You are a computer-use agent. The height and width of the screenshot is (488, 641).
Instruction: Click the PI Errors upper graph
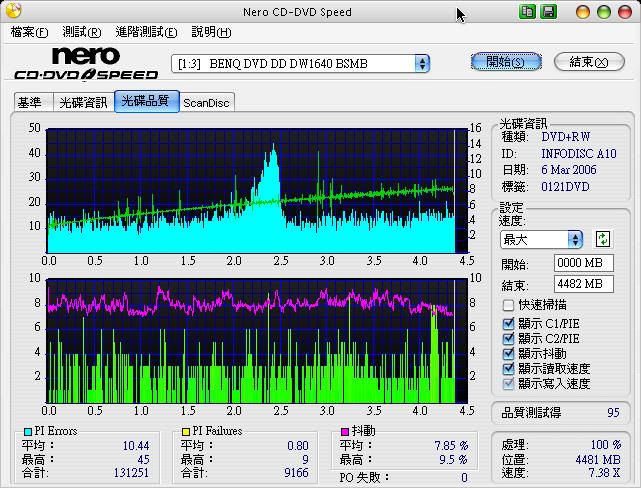tap(257, 191)
